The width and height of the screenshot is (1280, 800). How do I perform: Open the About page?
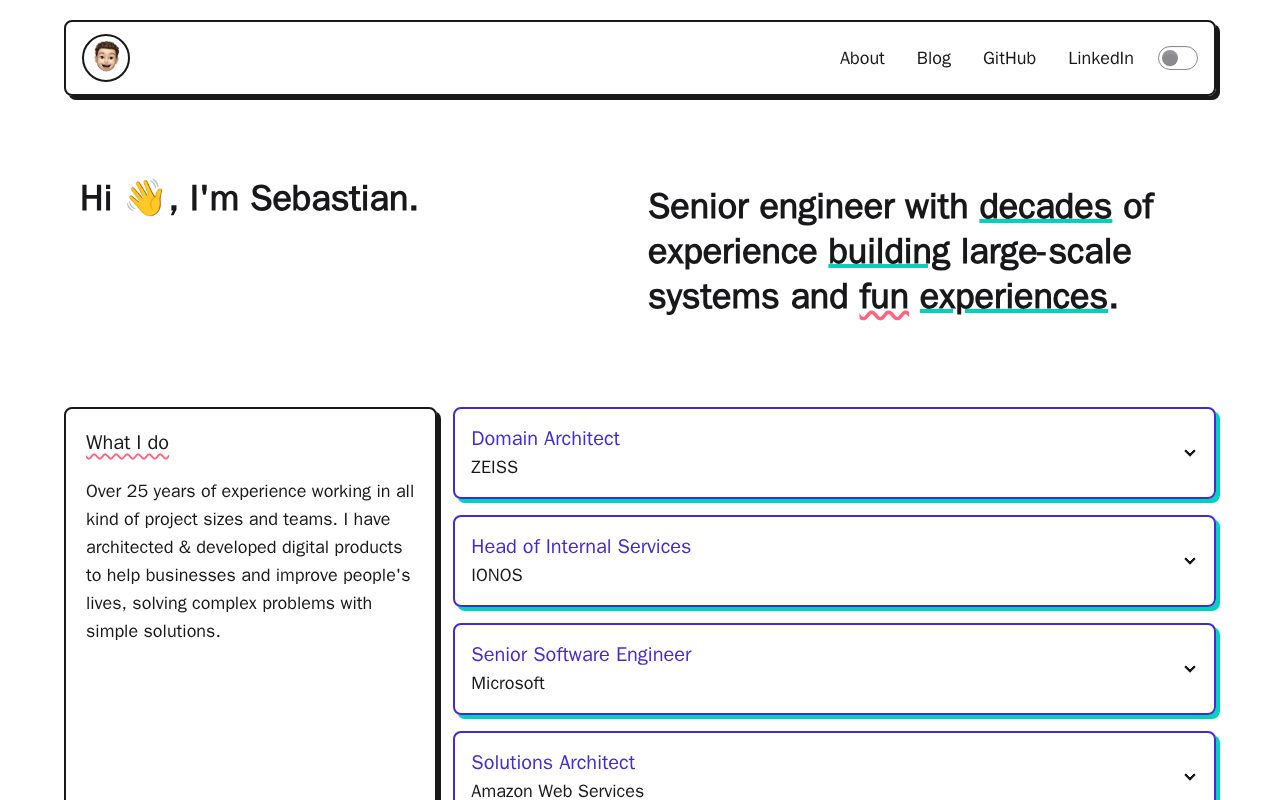pyautogui.click(x=862, y=58)
